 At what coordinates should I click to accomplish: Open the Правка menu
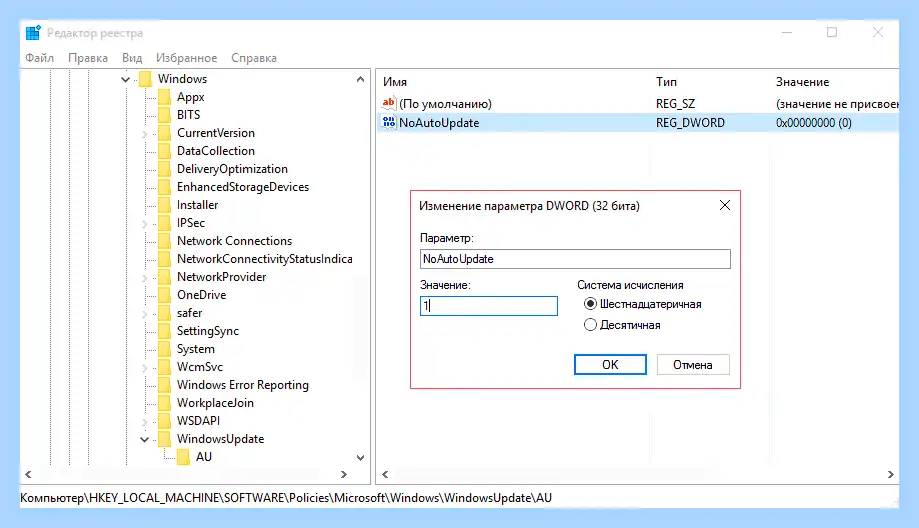point(88,58)
